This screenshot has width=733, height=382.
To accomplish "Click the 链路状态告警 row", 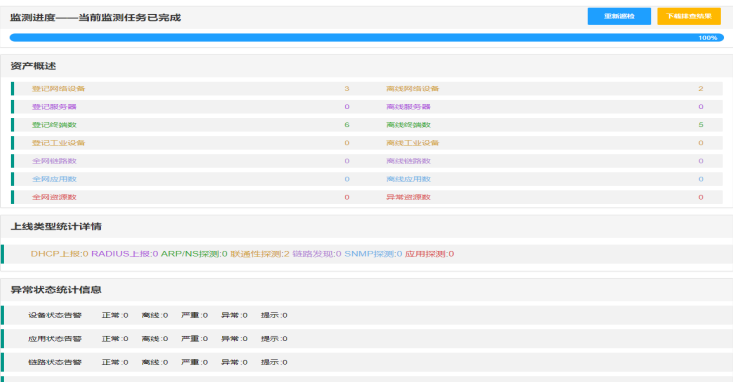I will pos(366,362).
